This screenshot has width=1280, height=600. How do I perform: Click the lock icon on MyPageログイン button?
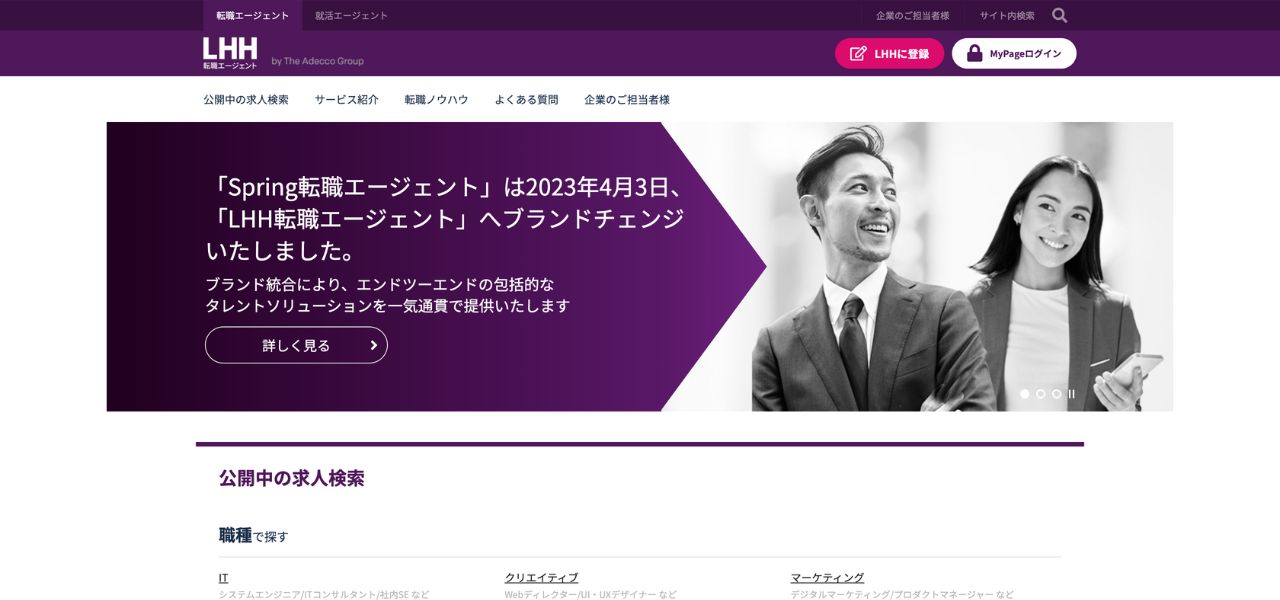point(972,53)
